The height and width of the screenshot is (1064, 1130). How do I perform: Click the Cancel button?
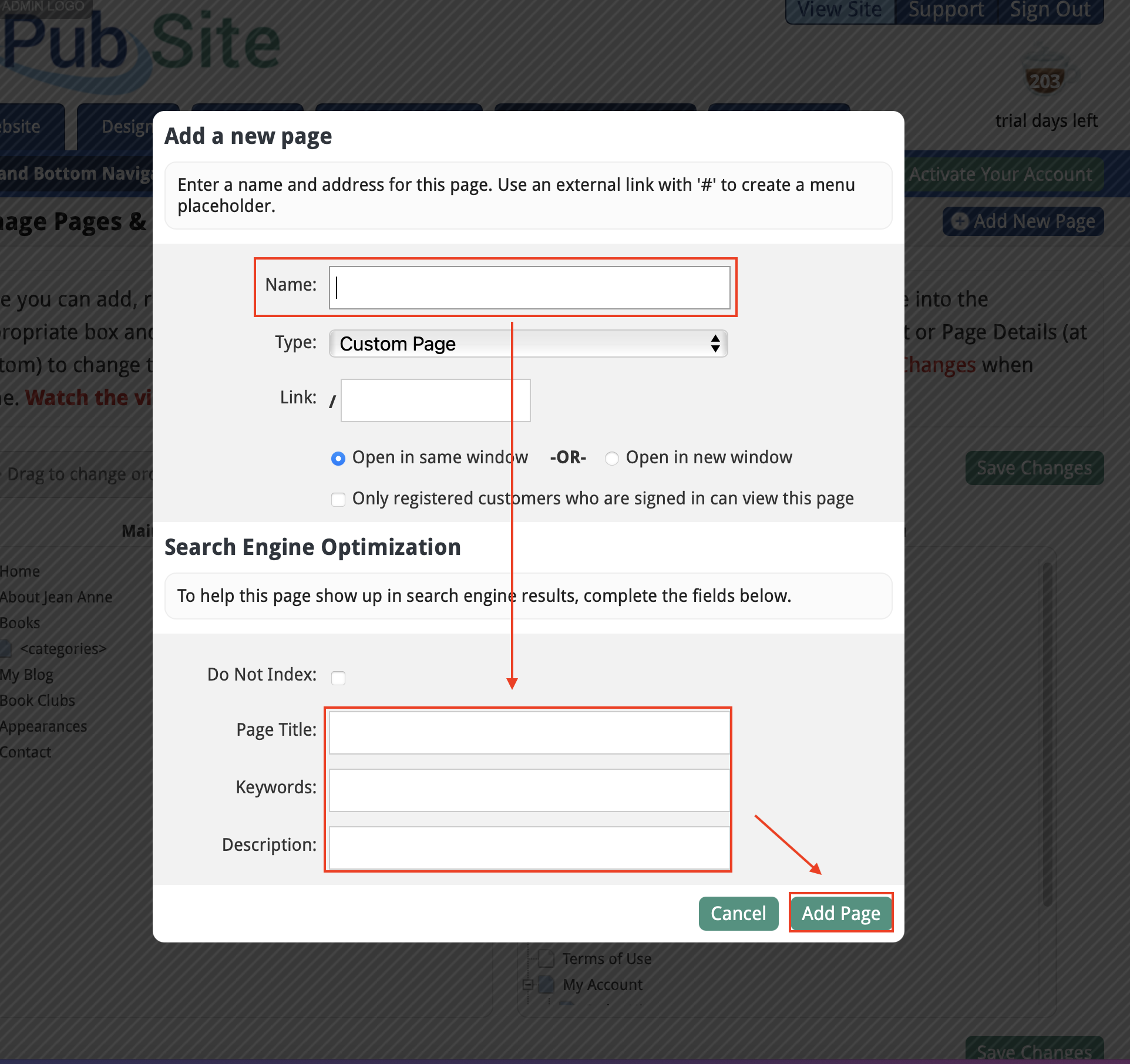point(738,913)
